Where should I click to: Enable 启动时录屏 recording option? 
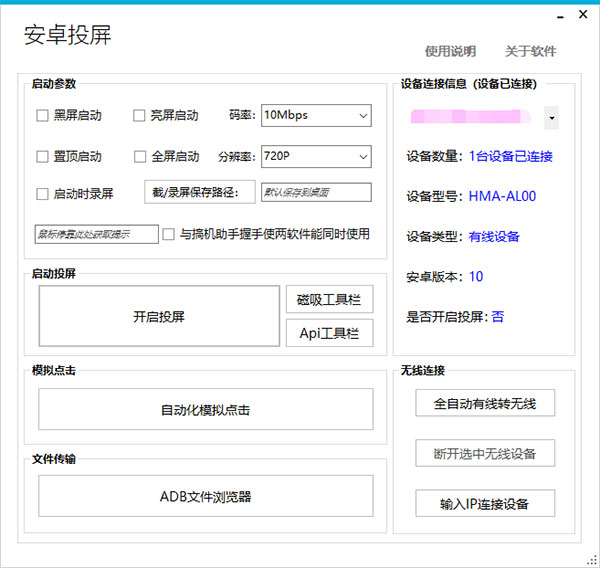point(42,194)
